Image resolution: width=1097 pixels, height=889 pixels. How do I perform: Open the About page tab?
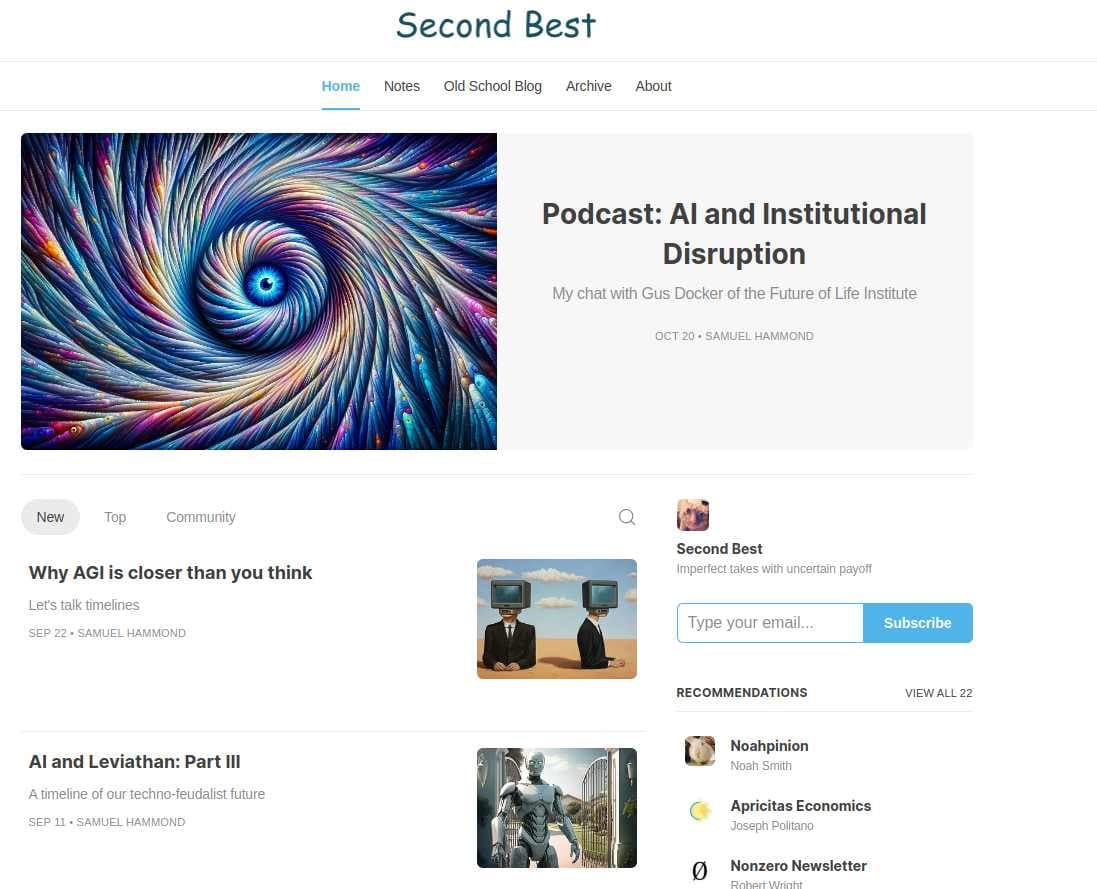tap(653, 86)
